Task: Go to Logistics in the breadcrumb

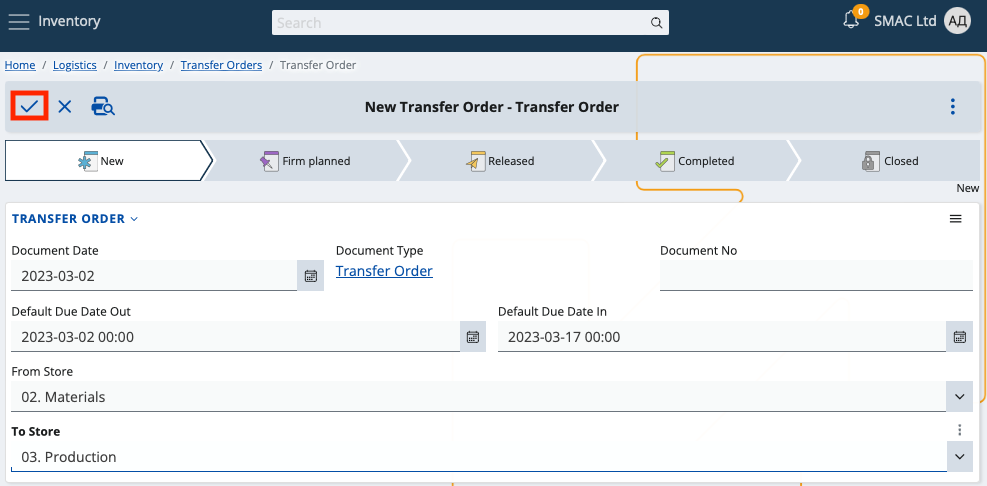Action: 75,65
